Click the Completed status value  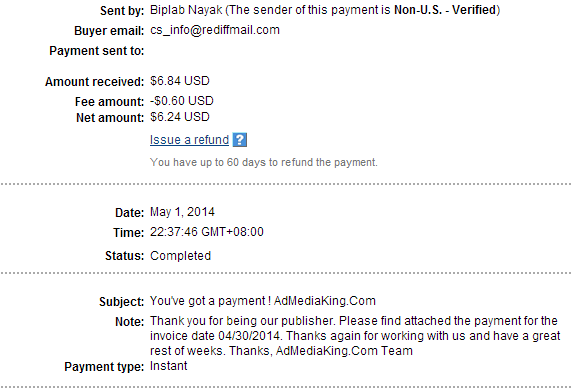(181, 256)
